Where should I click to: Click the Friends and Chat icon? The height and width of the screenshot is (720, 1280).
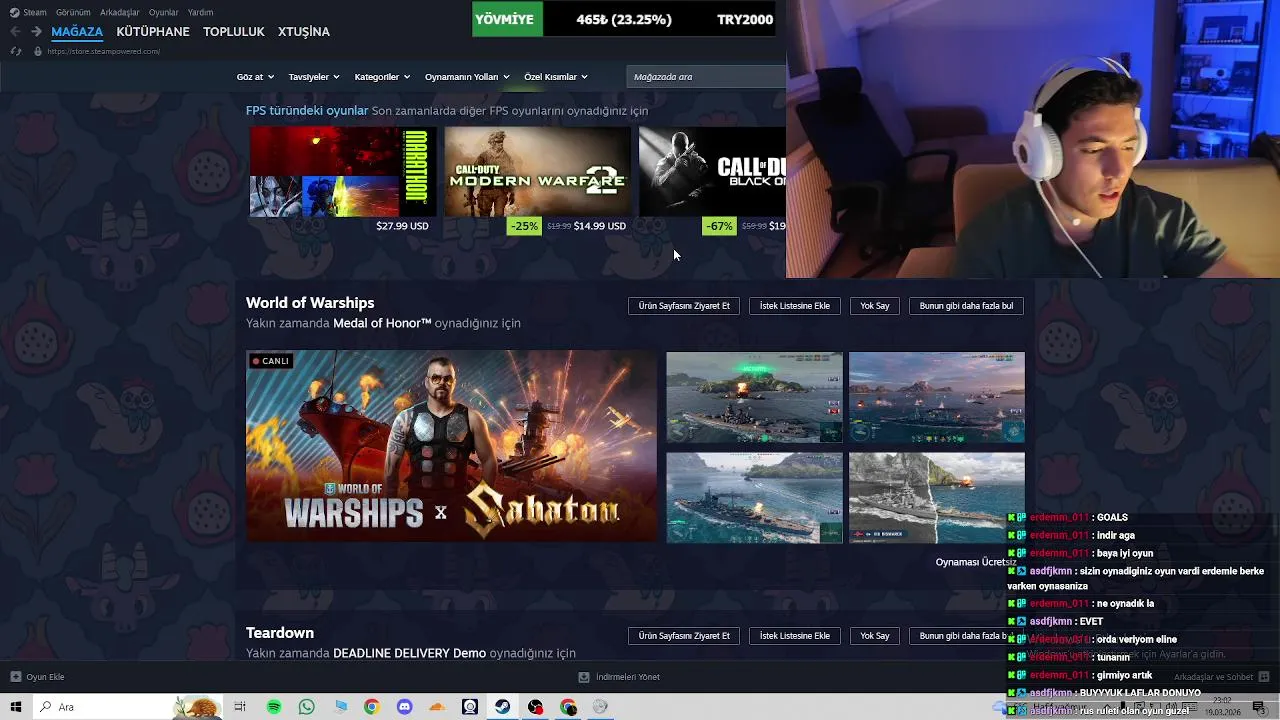1264,677
